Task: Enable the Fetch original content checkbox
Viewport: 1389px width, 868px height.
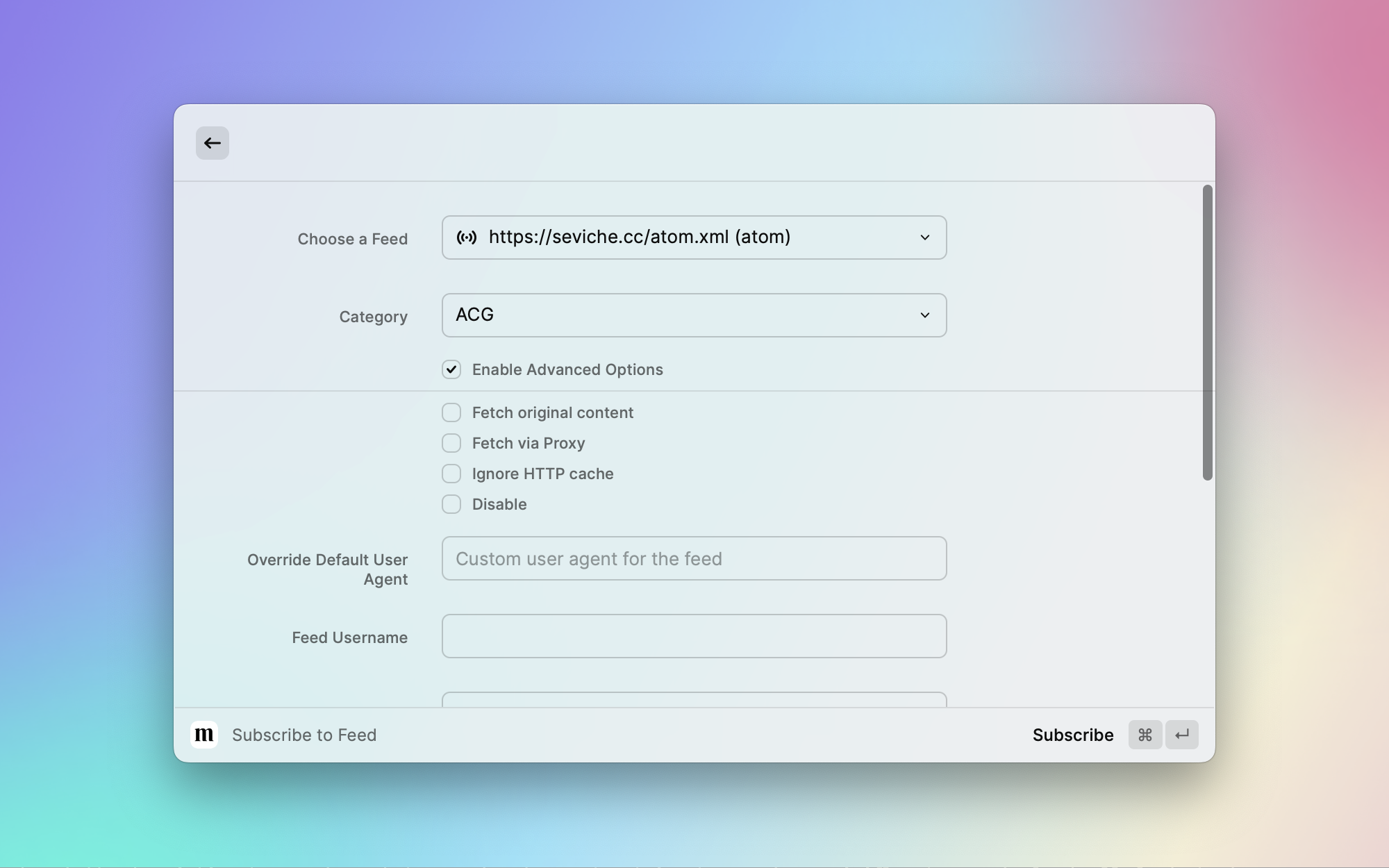Action: pyautogui.click(x=451, y=412)
